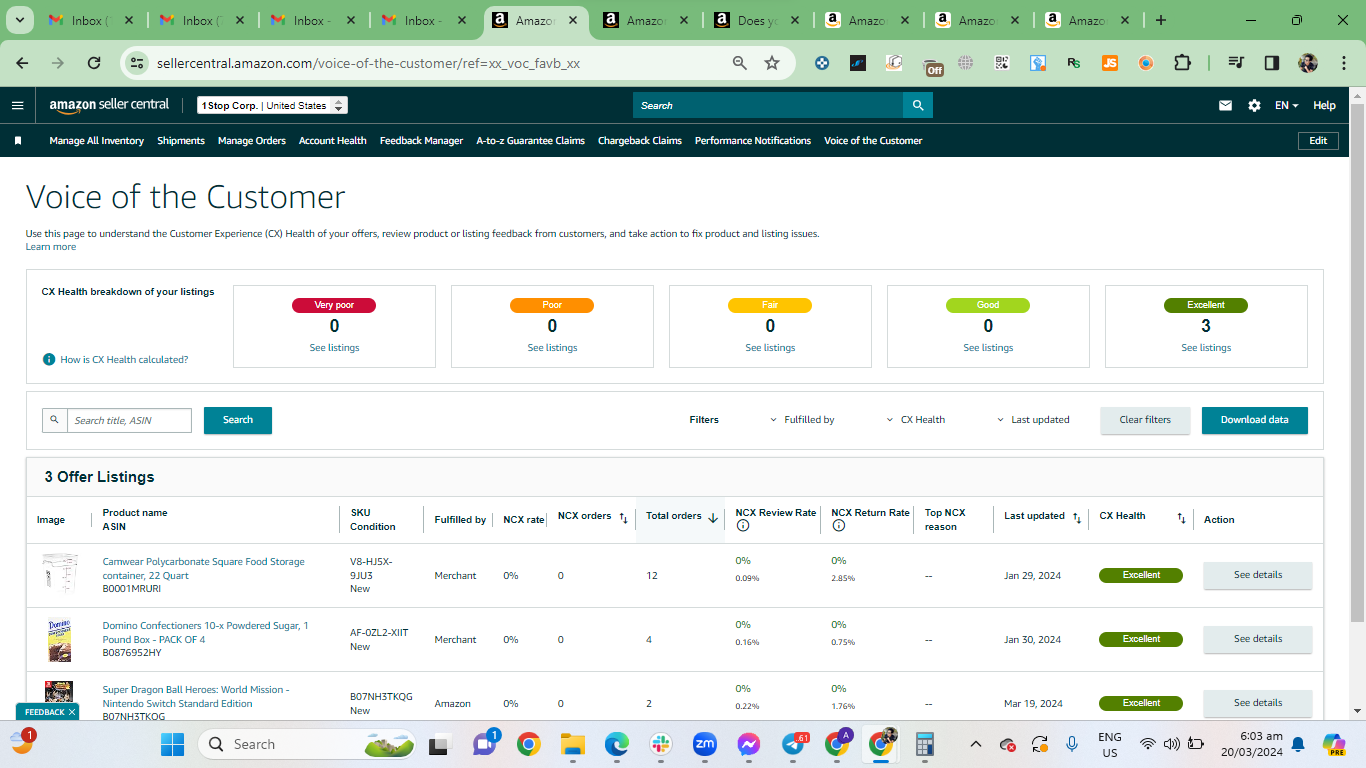The height and width of the screenshot is (768, 1366).
Task: Bookmark this page with star icon
Action: pyautogui.click(x=772, y=63)
